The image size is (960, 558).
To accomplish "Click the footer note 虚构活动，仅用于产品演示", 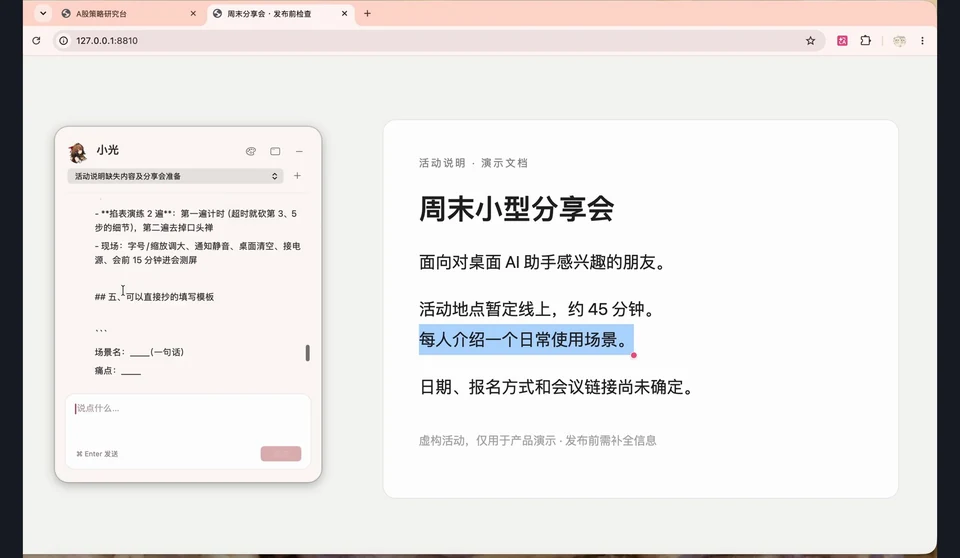I will tap(487, 440).
